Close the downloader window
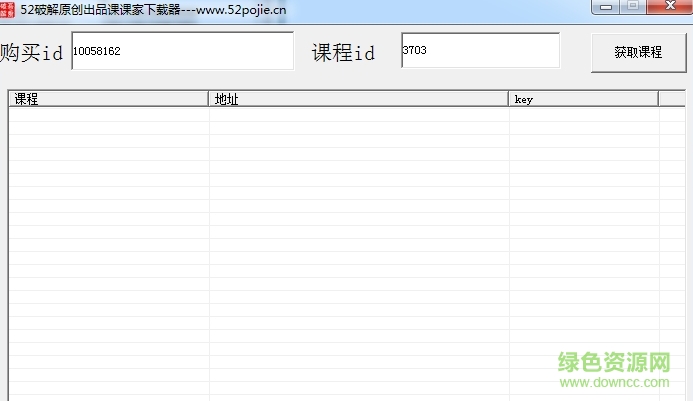Screen dimensions: 693x401 [x=670, y=7]
